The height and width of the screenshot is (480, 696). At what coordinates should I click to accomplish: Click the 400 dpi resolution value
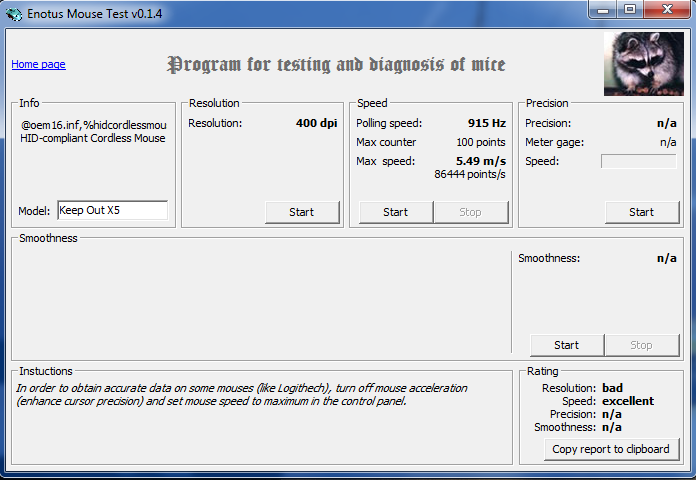(316, 123)
